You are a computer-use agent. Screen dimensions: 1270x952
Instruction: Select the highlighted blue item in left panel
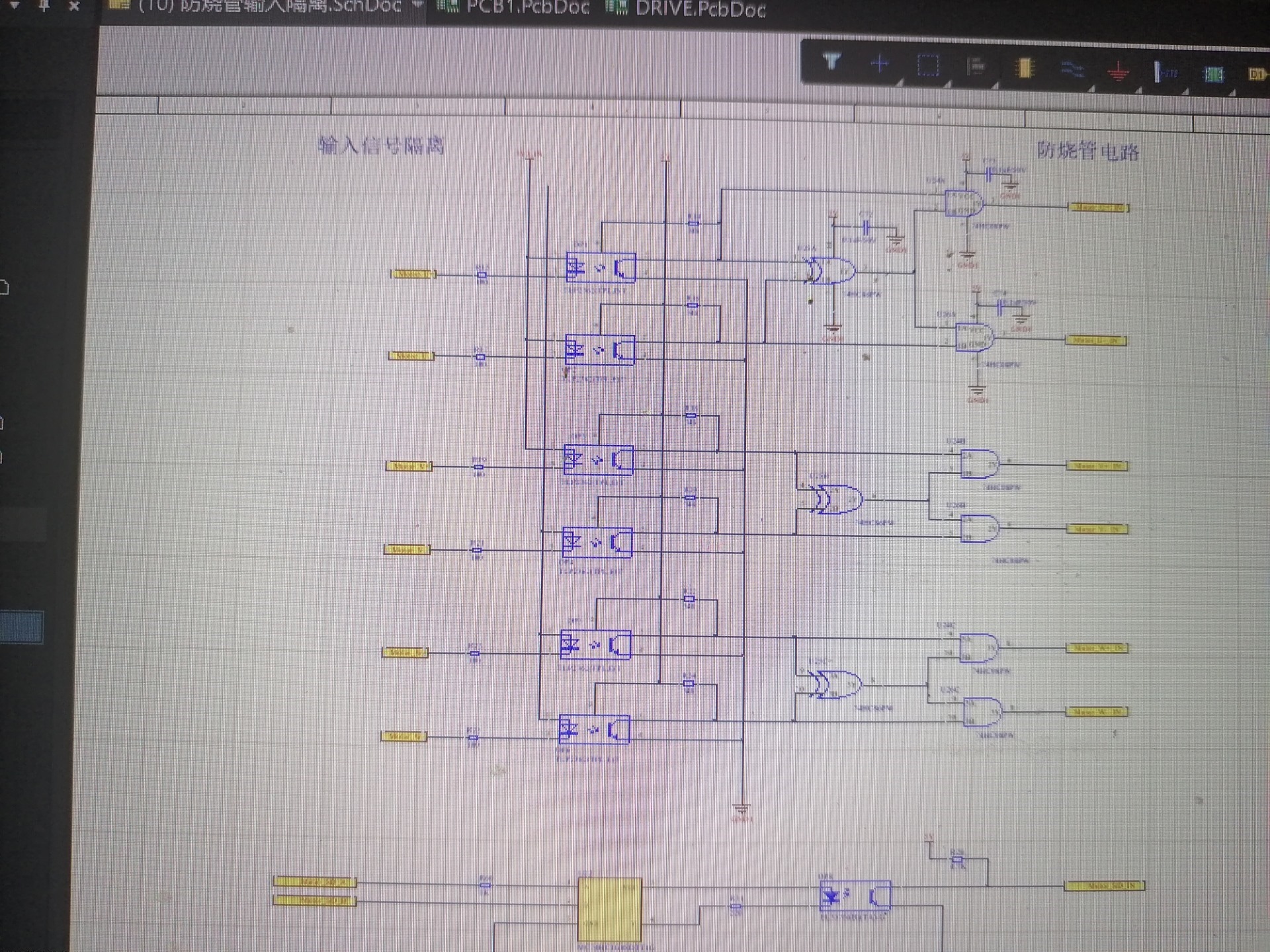21,627
